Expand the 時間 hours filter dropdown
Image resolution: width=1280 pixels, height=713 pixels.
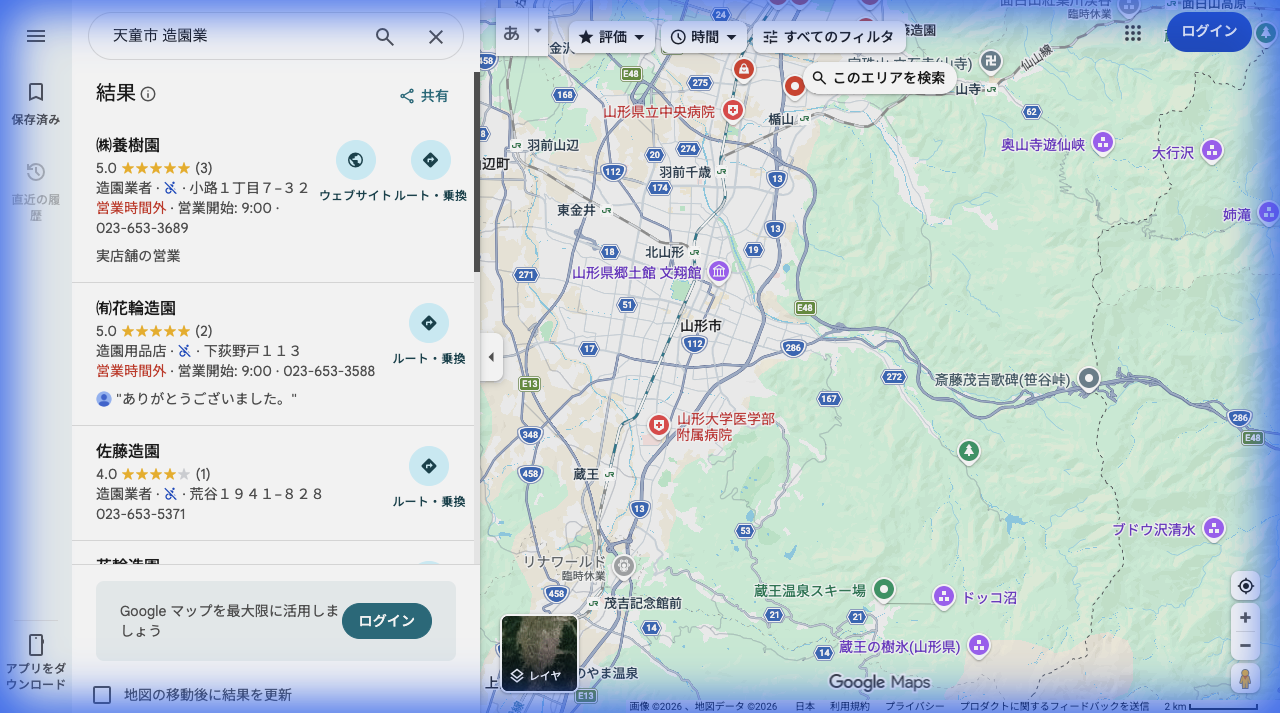click(704, 37)
